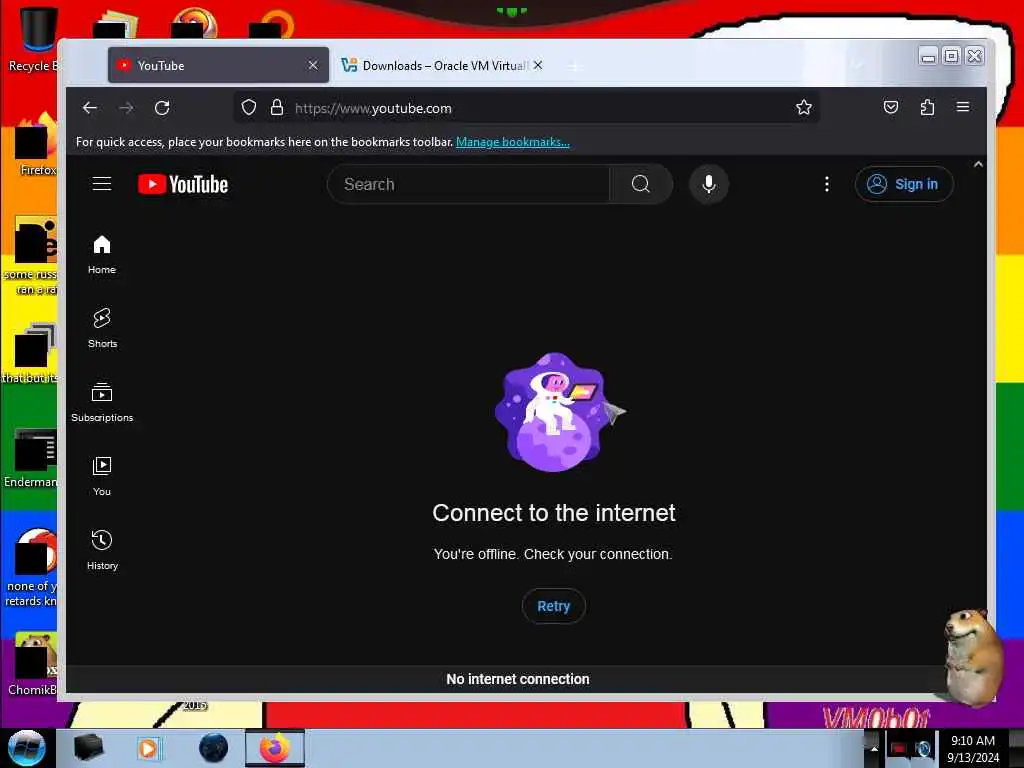This screenshot has width=1024, height=768.
Task: Bookmark this page with the star
Action: pos(804,108)
